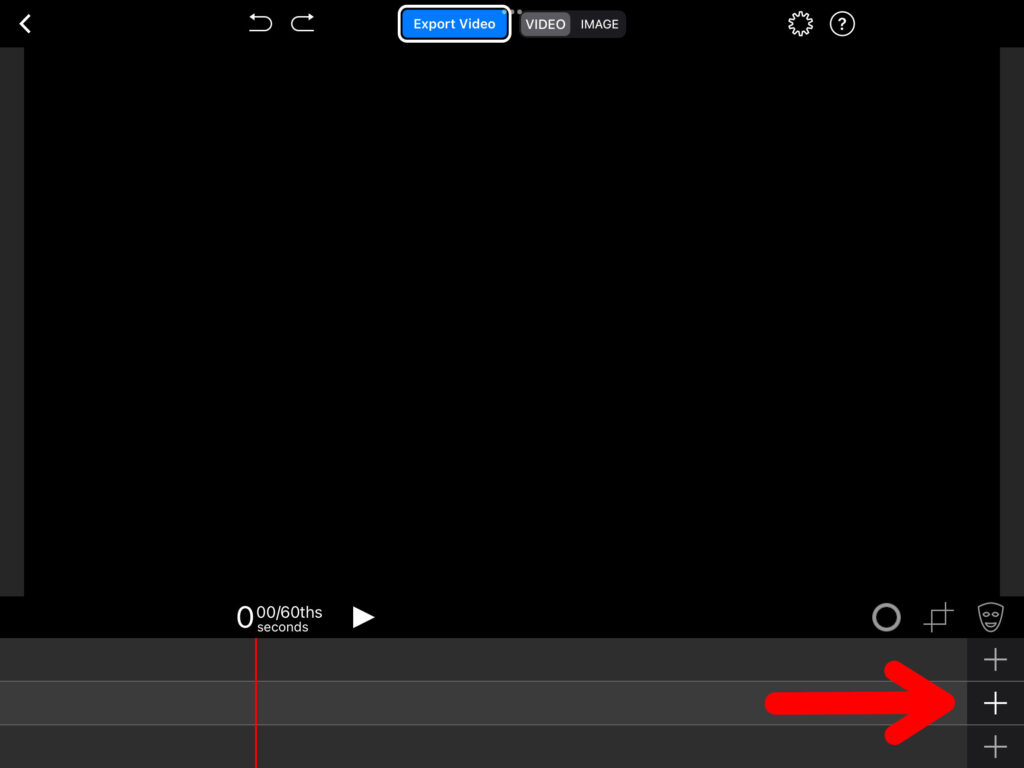Tap the seconds time counter
1024x768 pixels.
(x=280, y=618)
